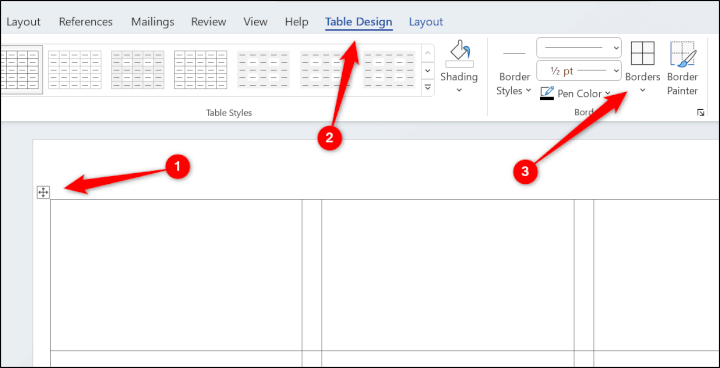This screenshot has height=368, width=720.
Task: Click the Borders grid icon
Action: (643, 53)
